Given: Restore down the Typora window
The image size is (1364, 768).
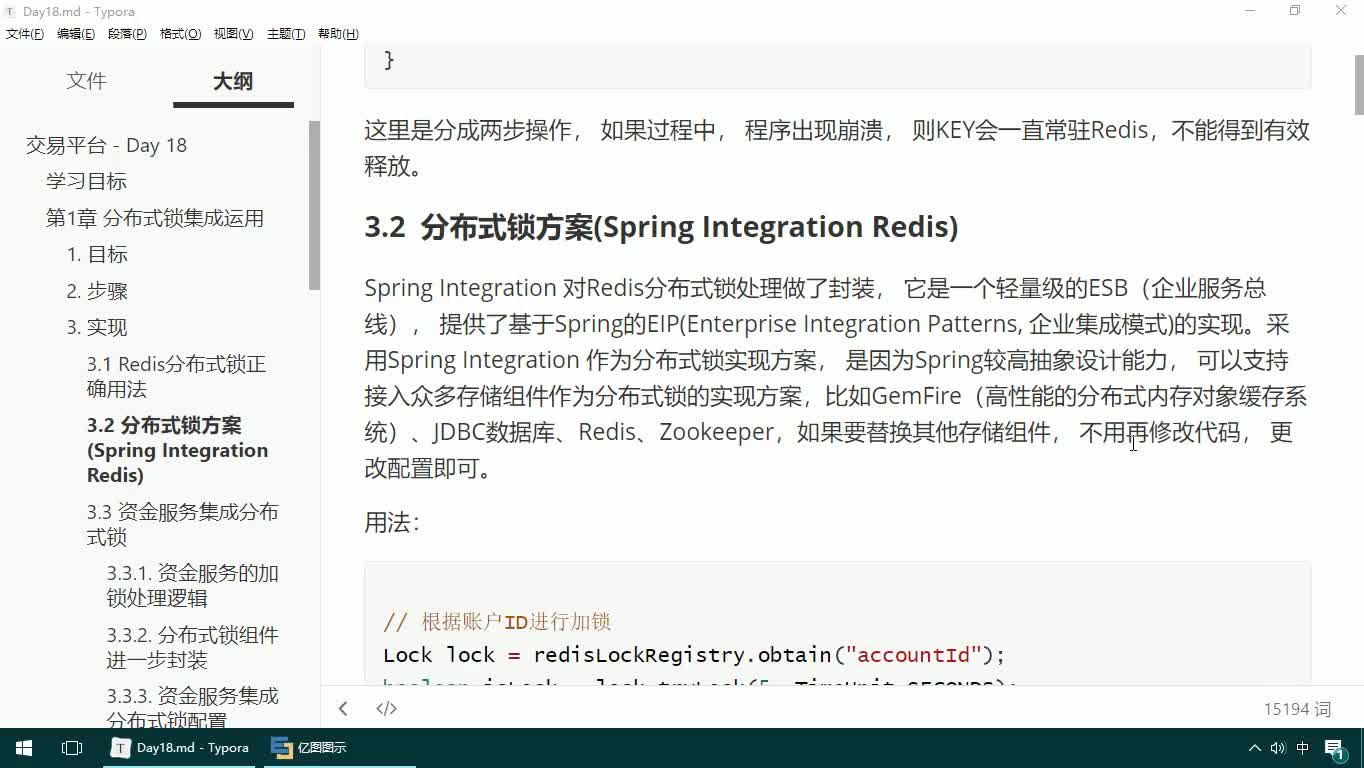Looking at the screenshot, I should tap(1295, 11).
